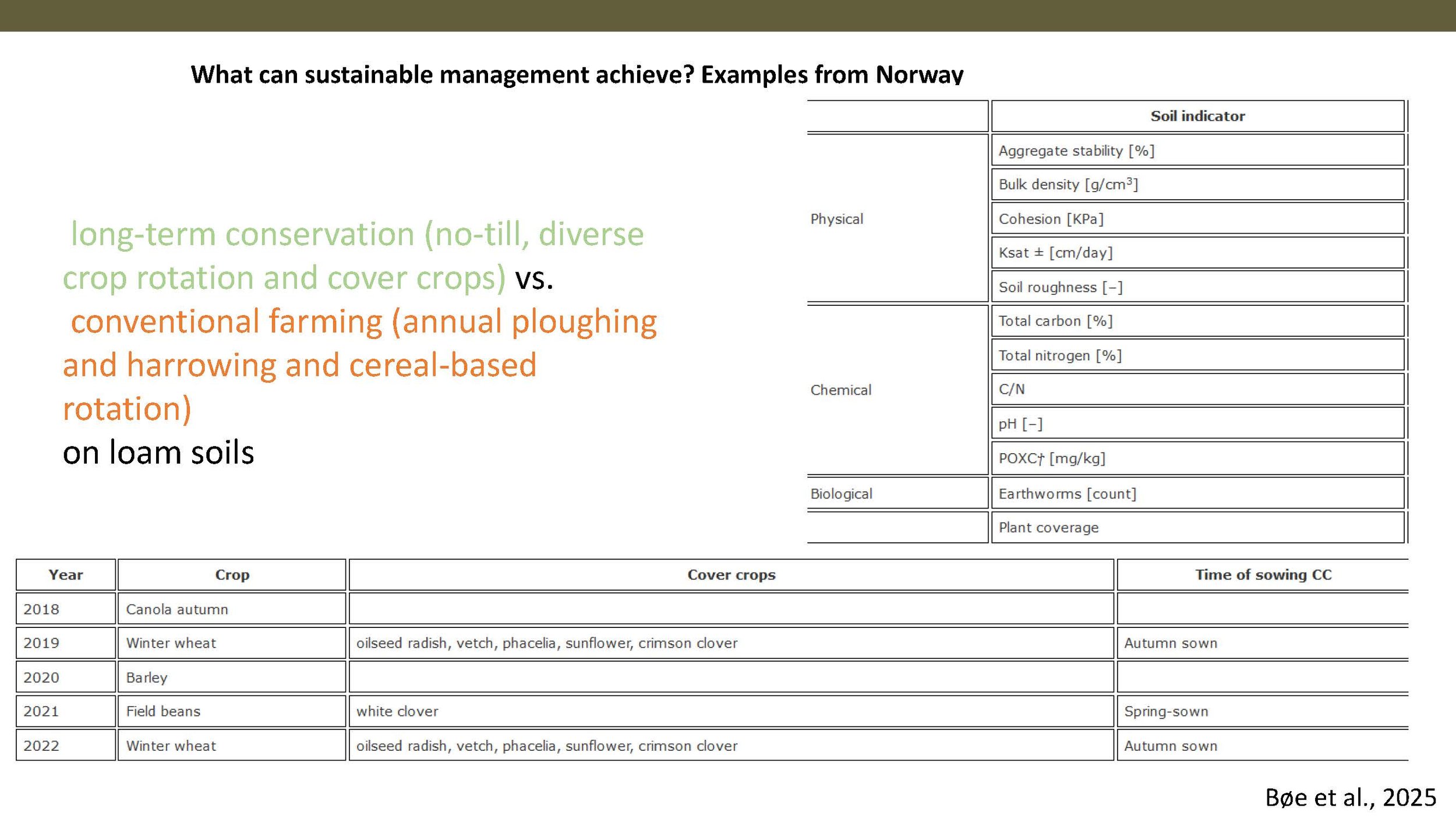The width and height of the screenshot is (1456, 819).
Task: Click the Soil roughness indicator
Action: [x=1061, y=287]
